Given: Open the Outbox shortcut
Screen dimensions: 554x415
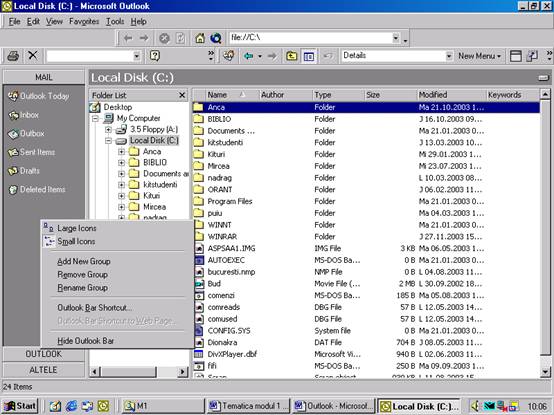Looking at the screenshot, I should pos(26,134).
